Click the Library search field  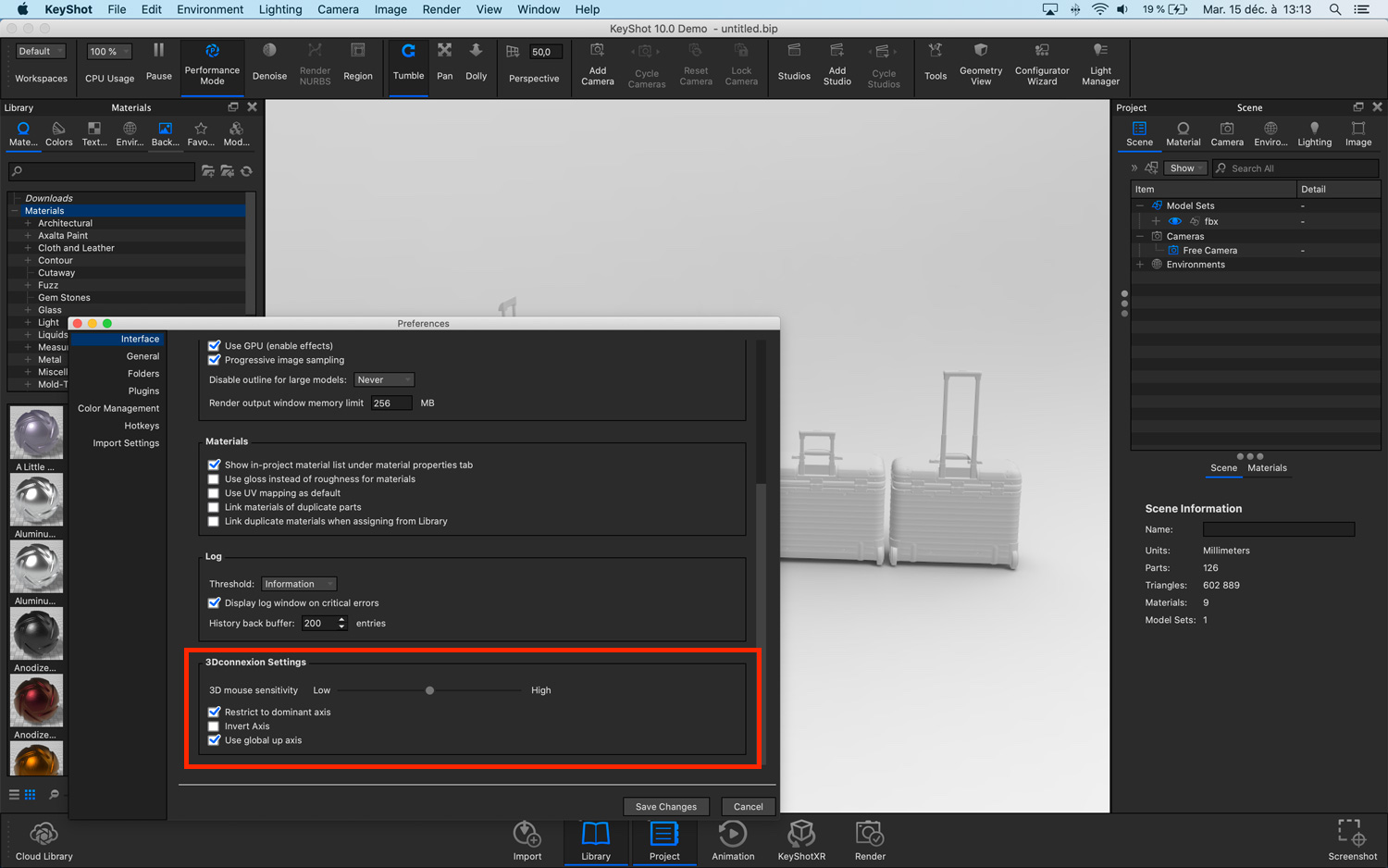click(x=102, y=171)
